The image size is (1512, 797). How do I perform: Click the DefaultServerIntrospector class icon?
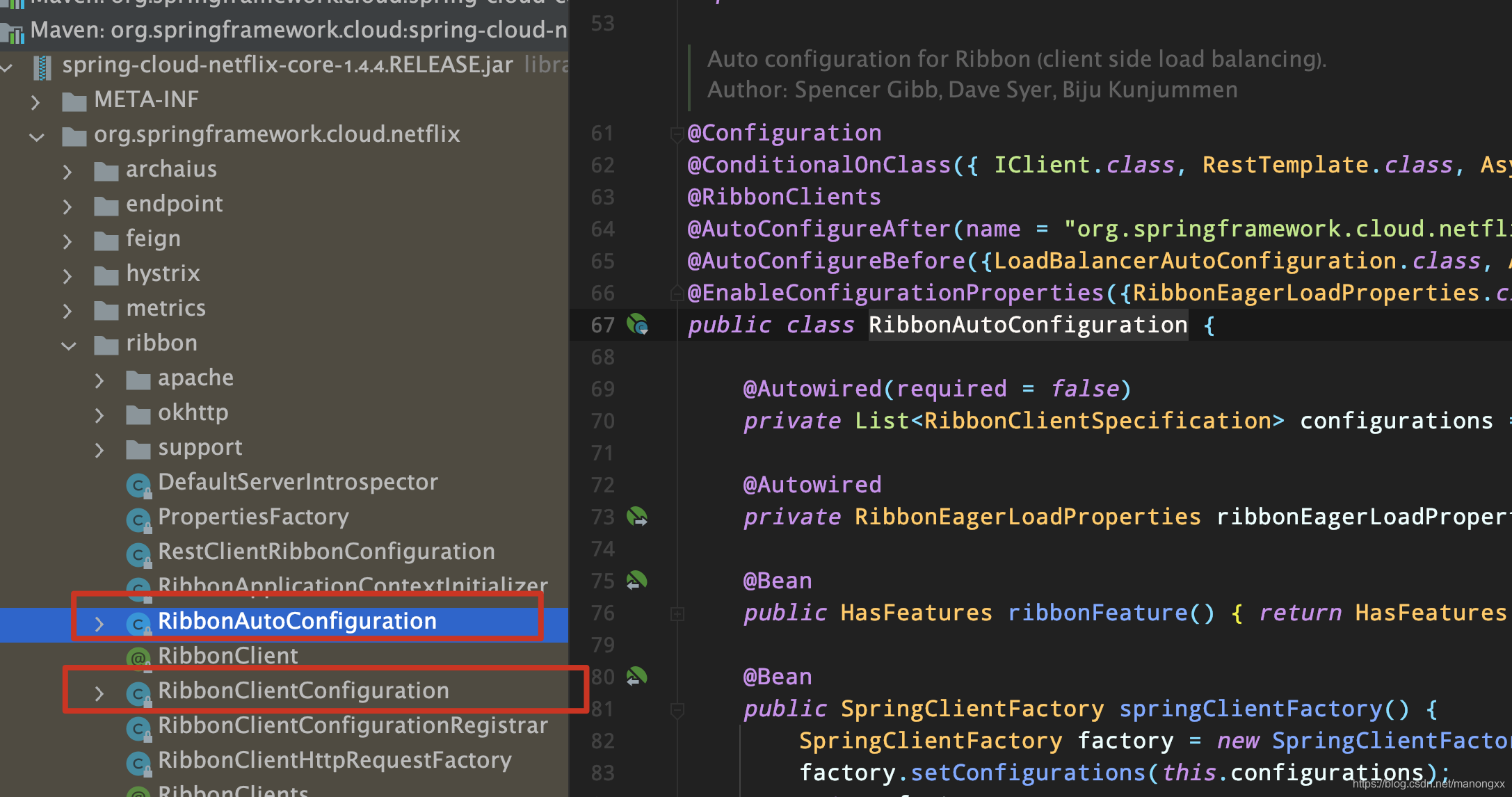[x=138, y=485]
